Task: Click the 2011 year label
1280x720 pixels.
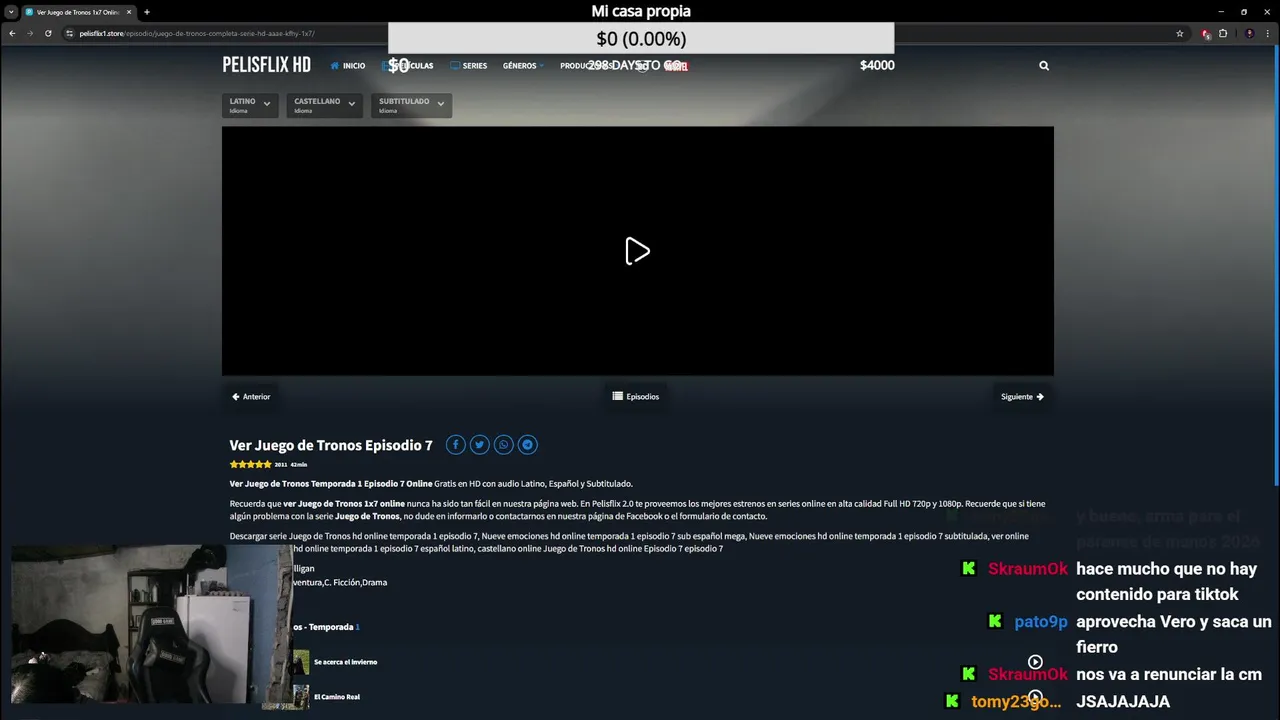Action: [281, 465]
